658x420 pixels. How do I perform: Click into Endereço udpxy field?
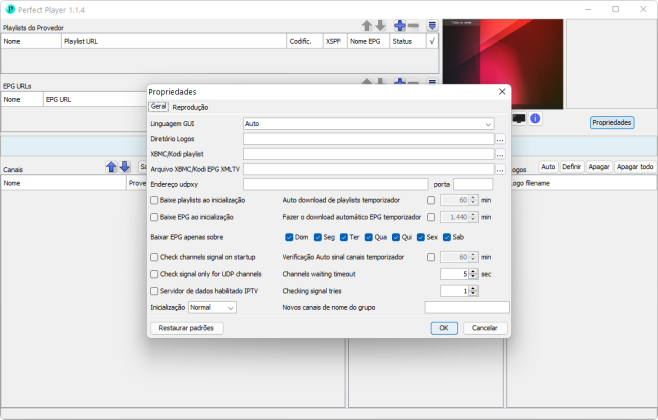(x=335, y=184)
